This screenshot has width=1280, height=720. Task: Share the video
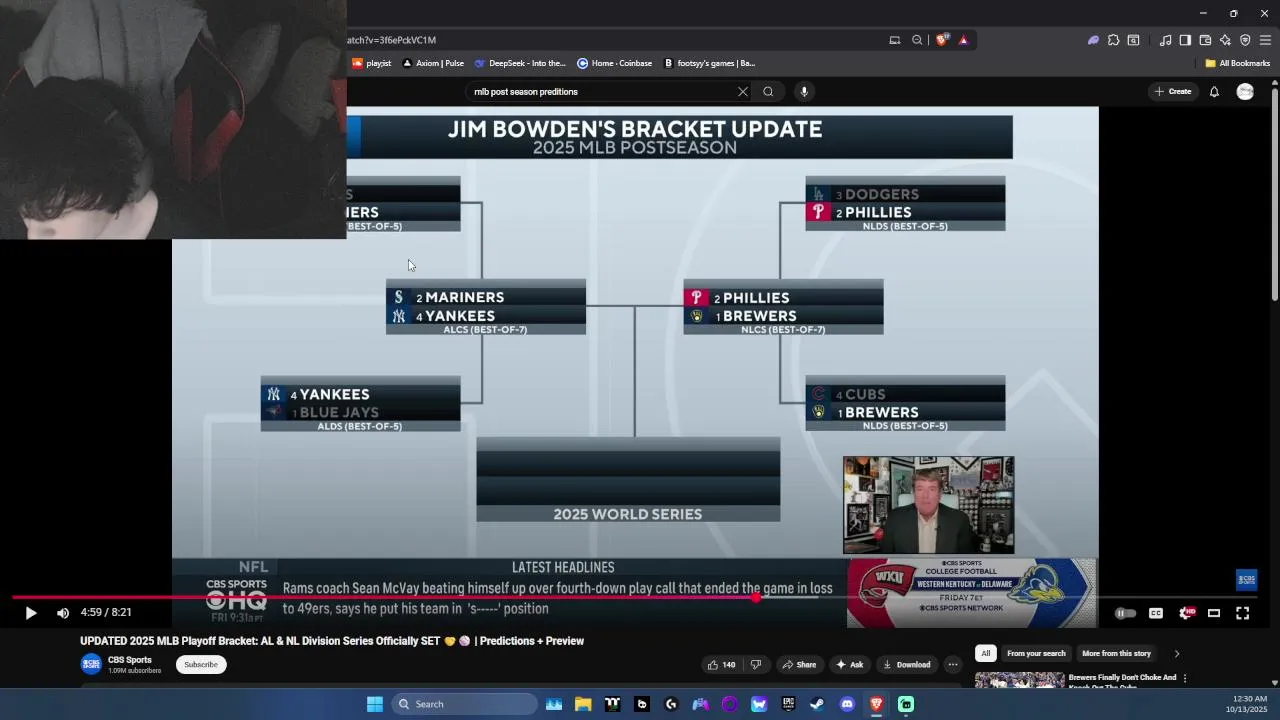tap(799, 664)
